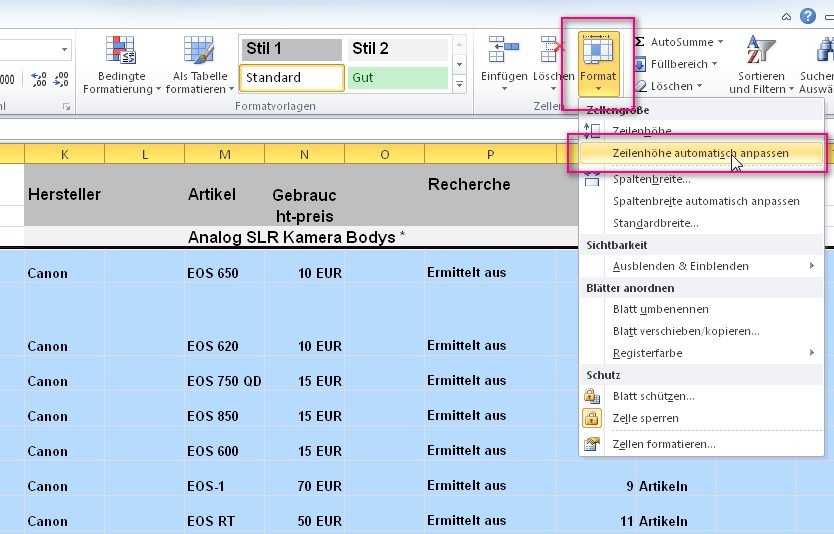Choose Spaltenbreite... menu entry

pyautogui.click(x=702, y=179)
